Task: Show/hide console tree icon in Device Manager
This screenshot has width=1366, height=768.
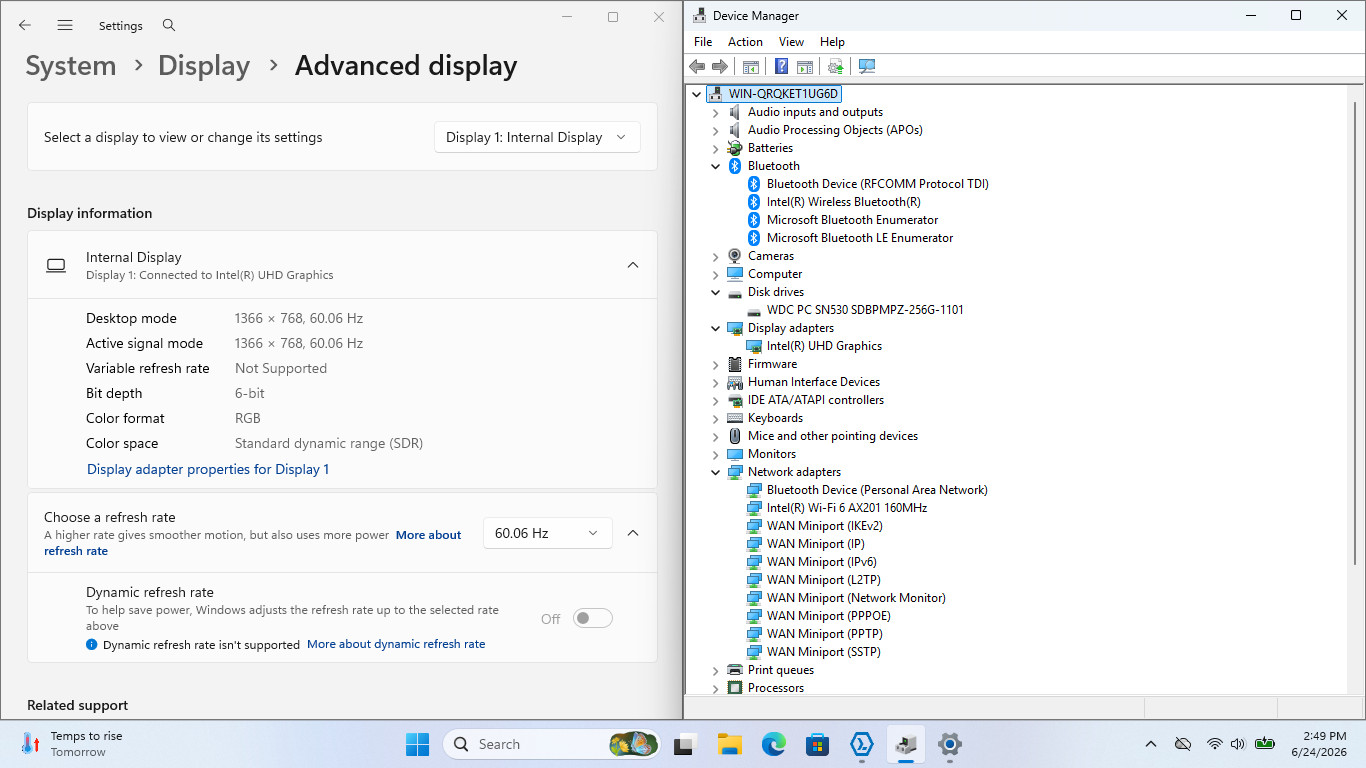Action: pos(750,66)
